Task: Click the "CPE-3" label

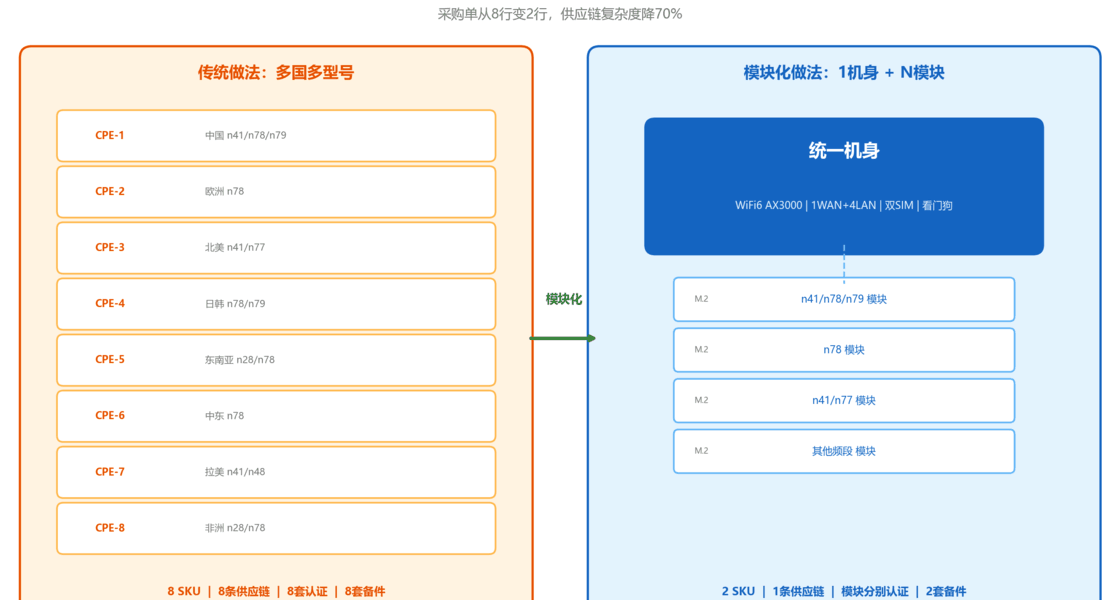Action: pyautogui.click(x=110, y=247)
